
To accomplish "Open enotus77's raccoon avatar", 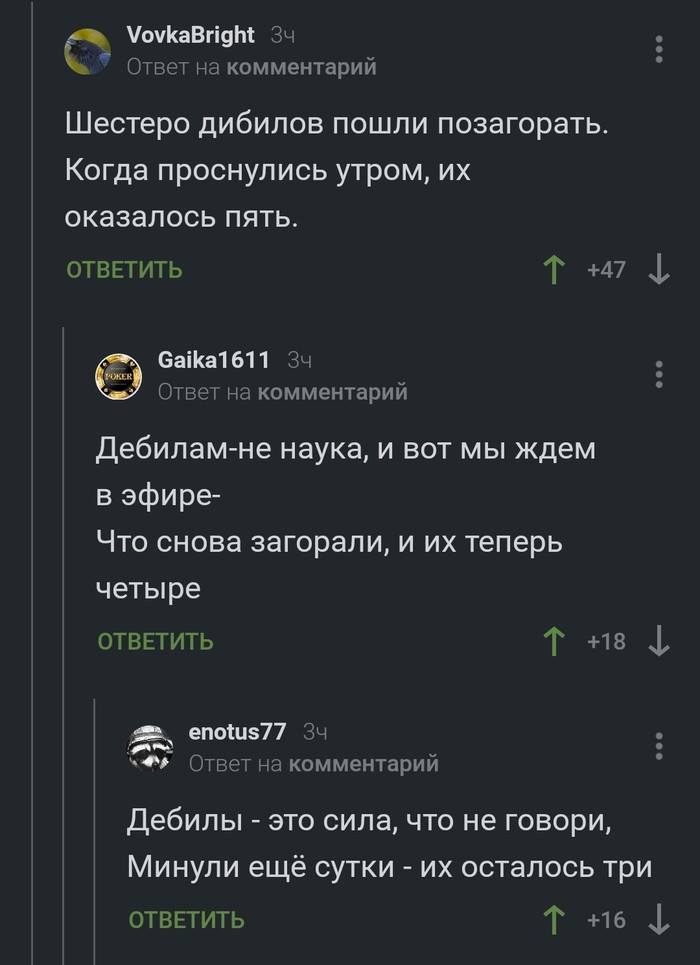I will click(x=150, y=748).
